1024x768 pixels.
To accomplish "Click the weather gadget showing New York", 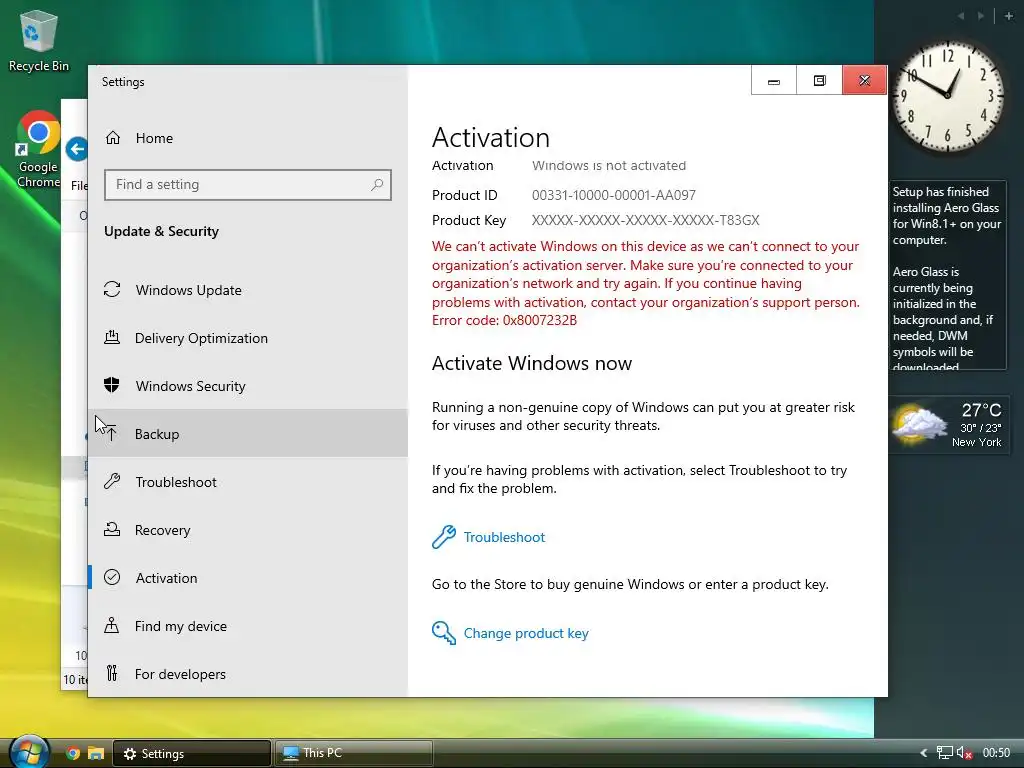I will (948, 425).
